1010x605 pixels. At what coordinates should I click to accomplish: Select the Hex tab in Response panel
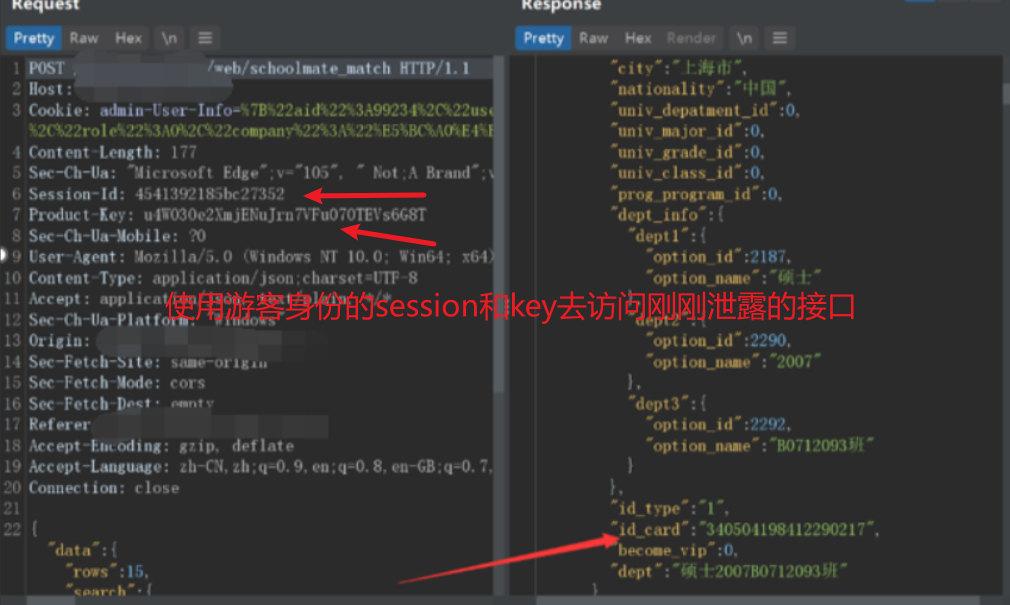tap(638, 38)
